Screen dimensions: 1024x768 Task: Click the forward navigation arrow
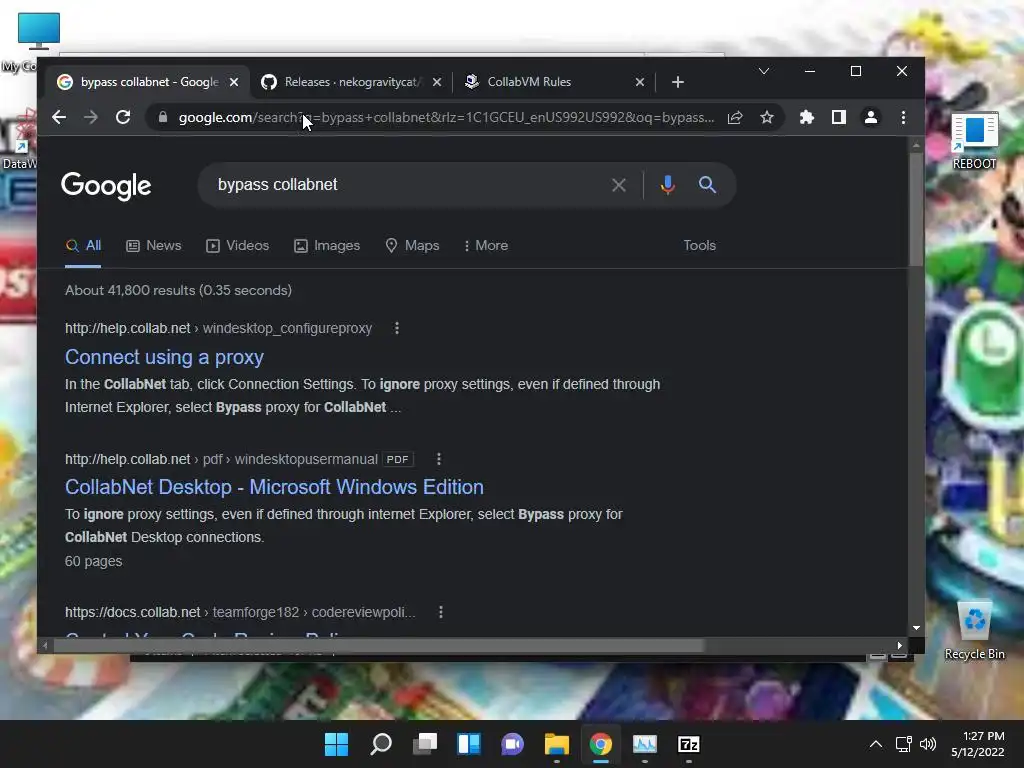click(x=91, y=118)
